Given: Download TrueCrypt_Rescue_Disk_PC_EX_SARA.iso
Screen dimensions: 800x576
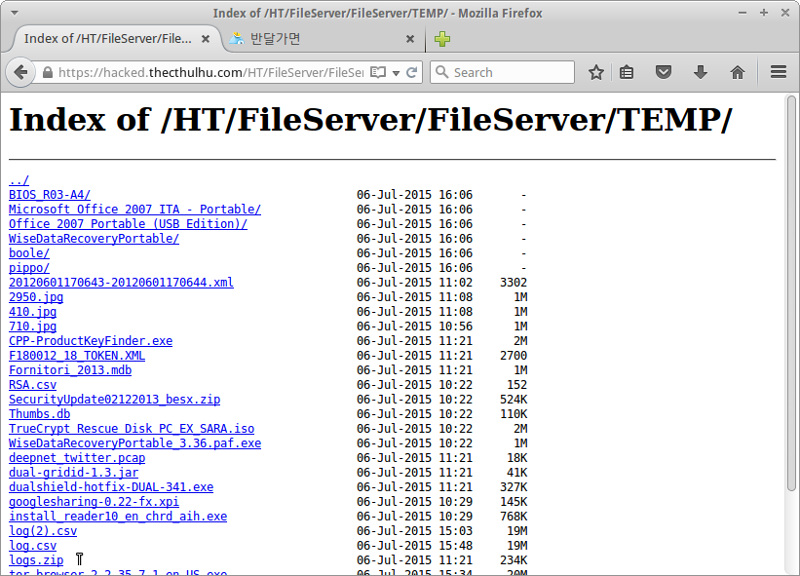Looking at the screenshot, I should [x=132, y=429].
